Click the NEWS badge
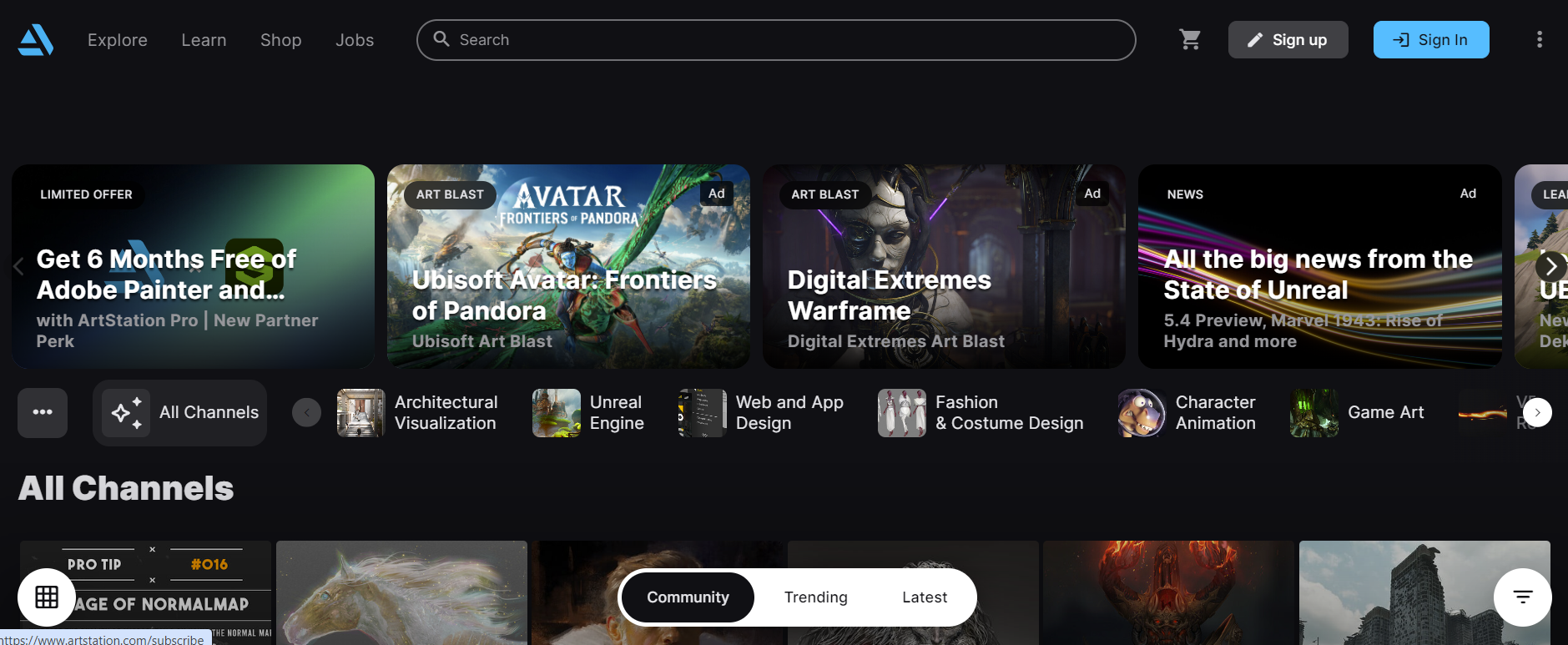Viewport: 1568px width, 645px height. (1185, 194)
